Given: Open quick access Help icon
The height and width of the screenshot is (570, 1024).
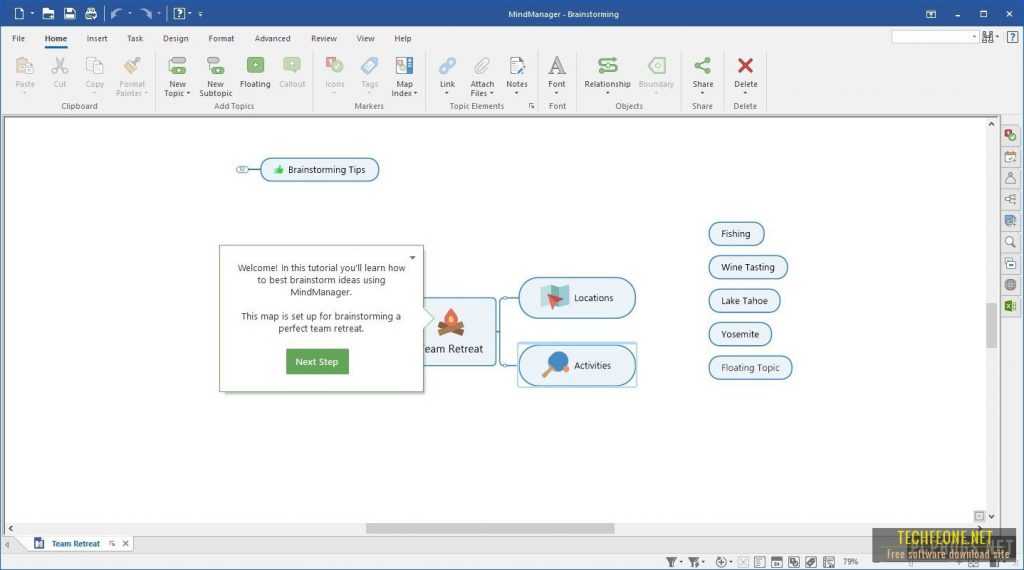Looking at the screenshot, I should 179,14.
